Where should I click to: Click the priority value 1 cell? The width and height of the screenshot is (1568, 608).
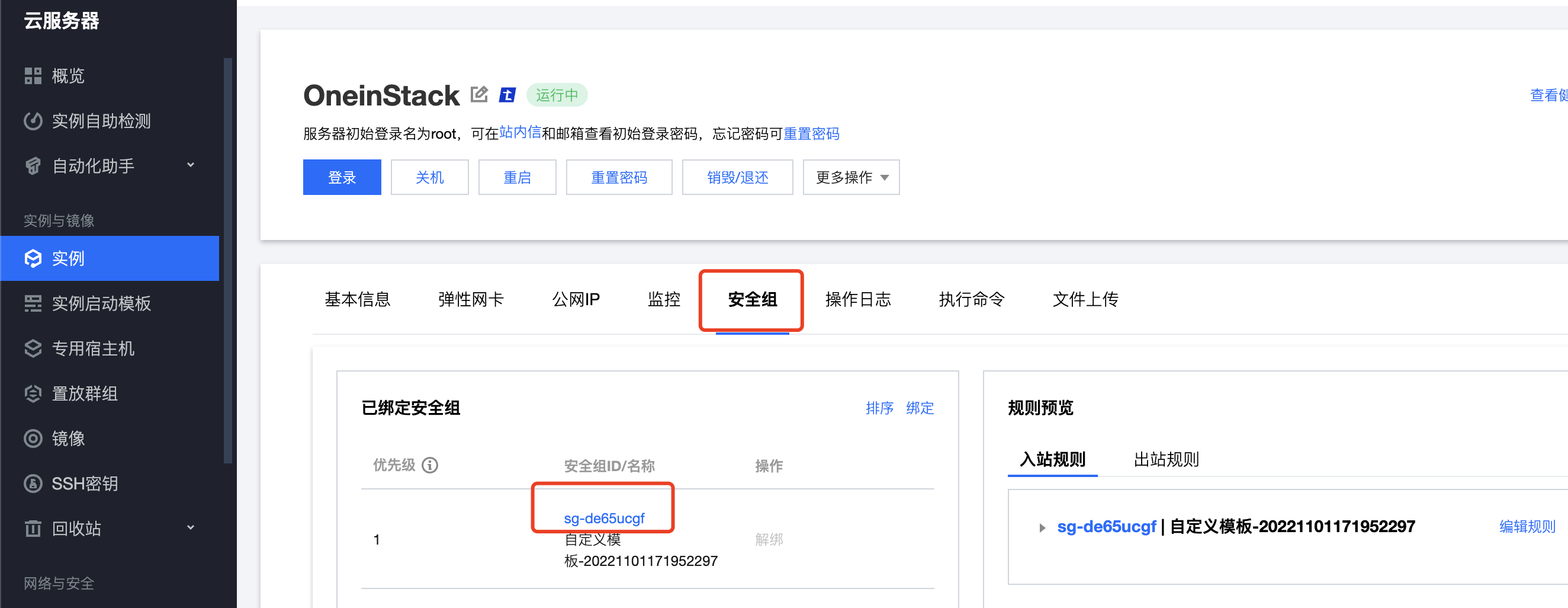coord(377,539)
